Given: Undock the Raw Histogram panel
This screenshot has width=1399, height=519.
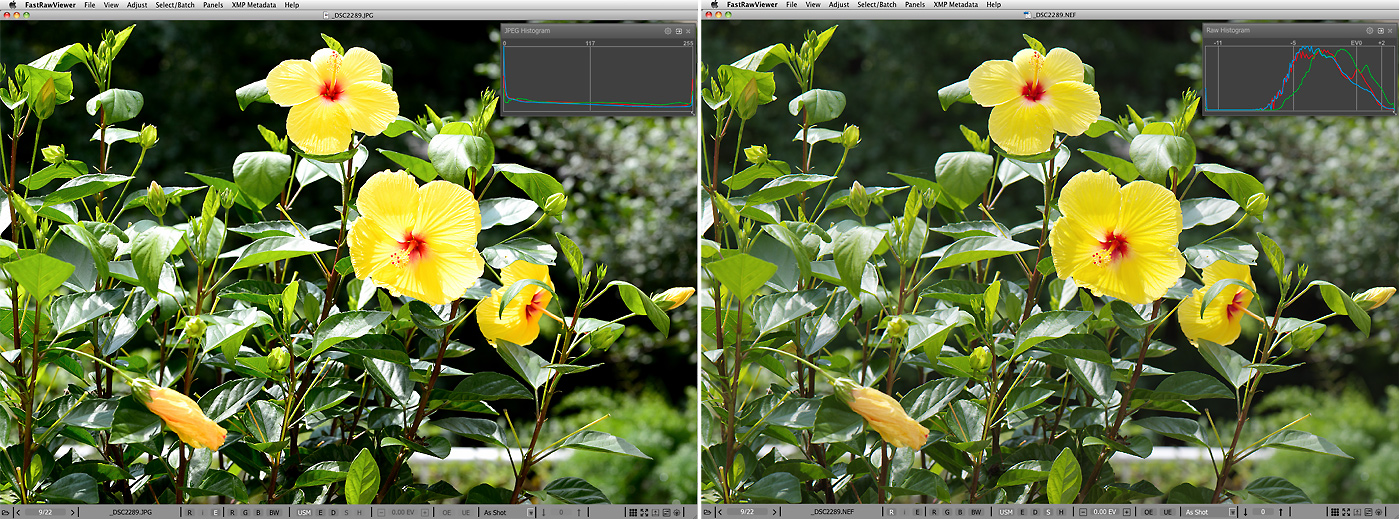Looking at the screenshot, I should [1380, 31].
